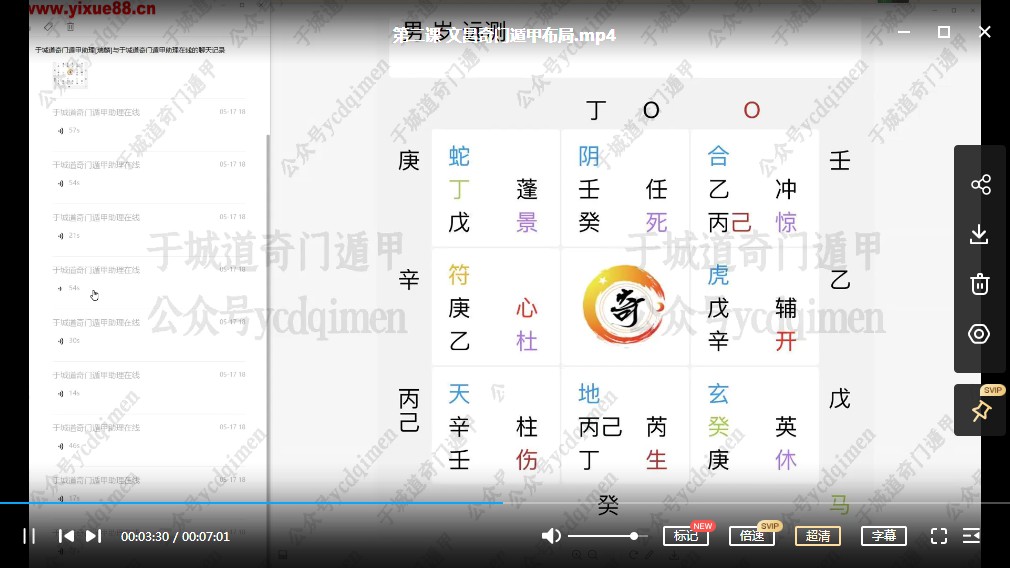Minimize the video player window
1010x568 pixels.
[x=904, y=32]
